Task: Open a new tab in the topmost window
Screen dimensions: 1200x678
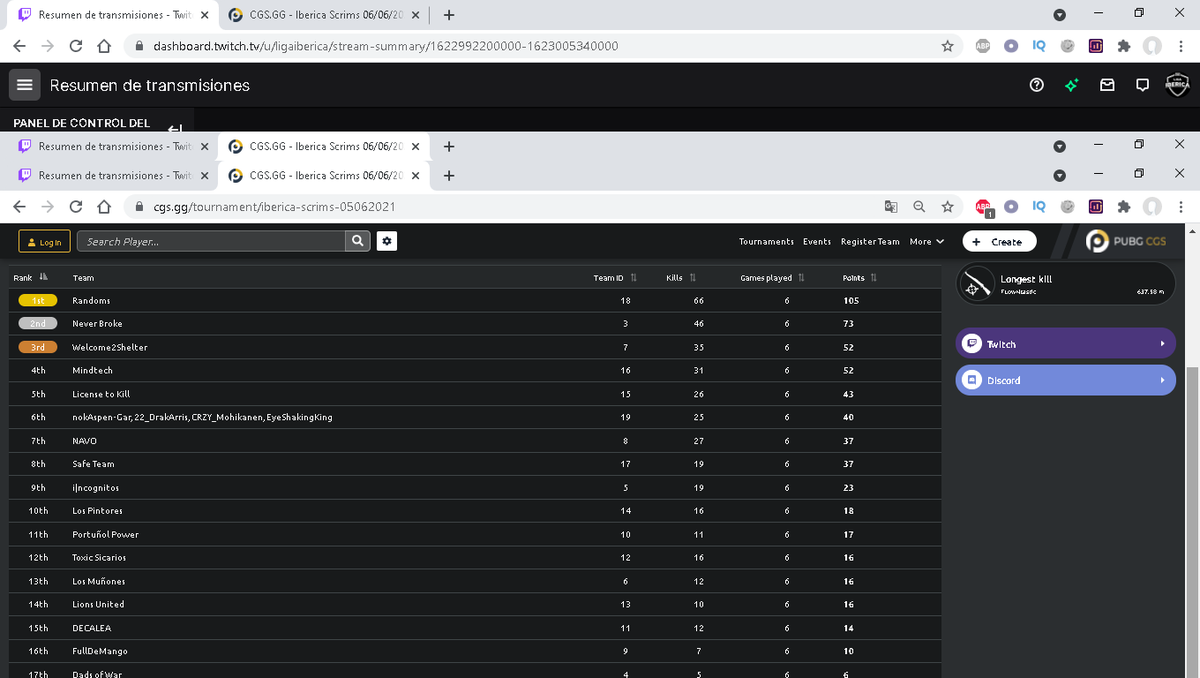Action: (449, 15)
